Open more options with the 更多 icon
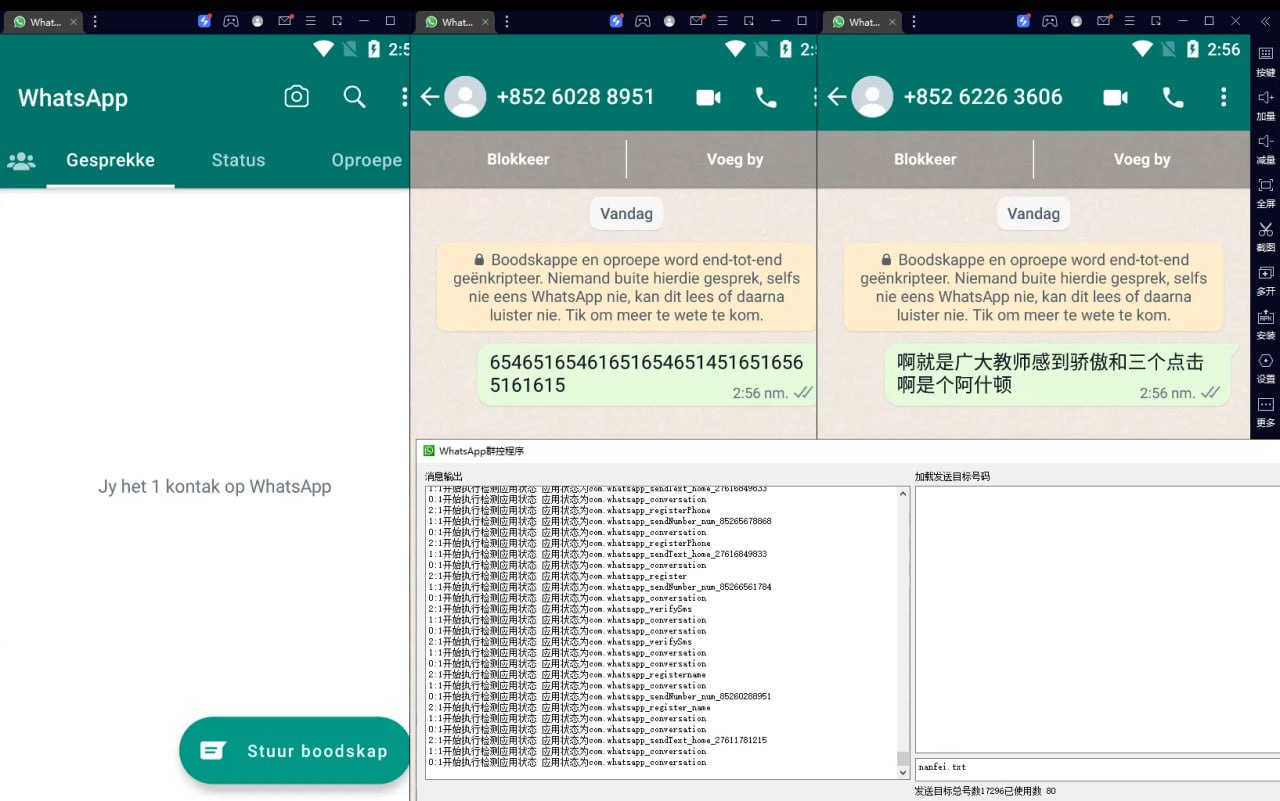 [x=1265, y=403]
